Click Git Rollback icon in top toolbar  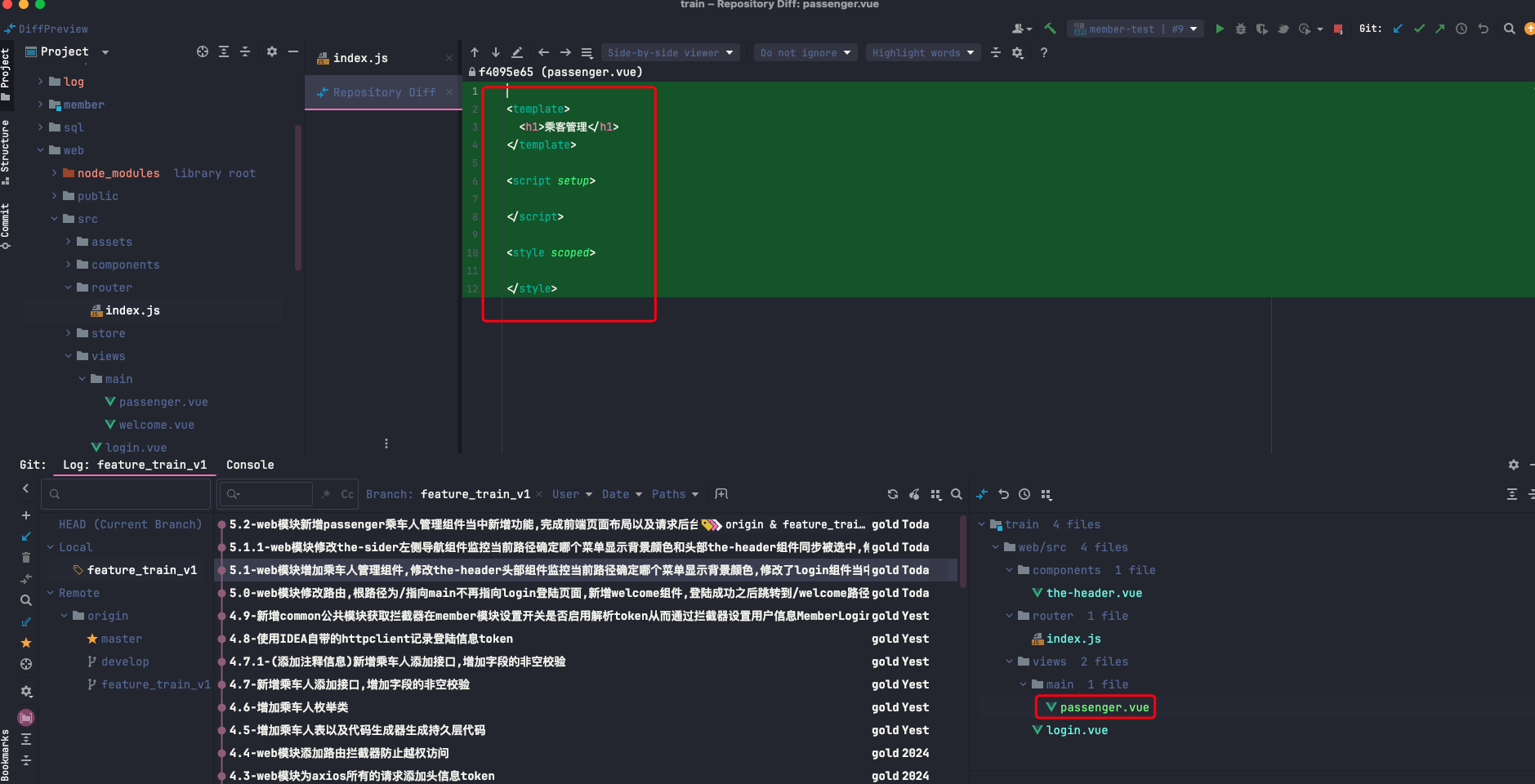click(1484, 29)
